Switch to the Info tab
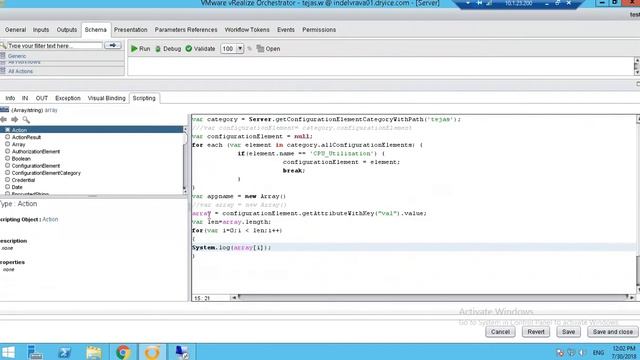 click(10, 98)
